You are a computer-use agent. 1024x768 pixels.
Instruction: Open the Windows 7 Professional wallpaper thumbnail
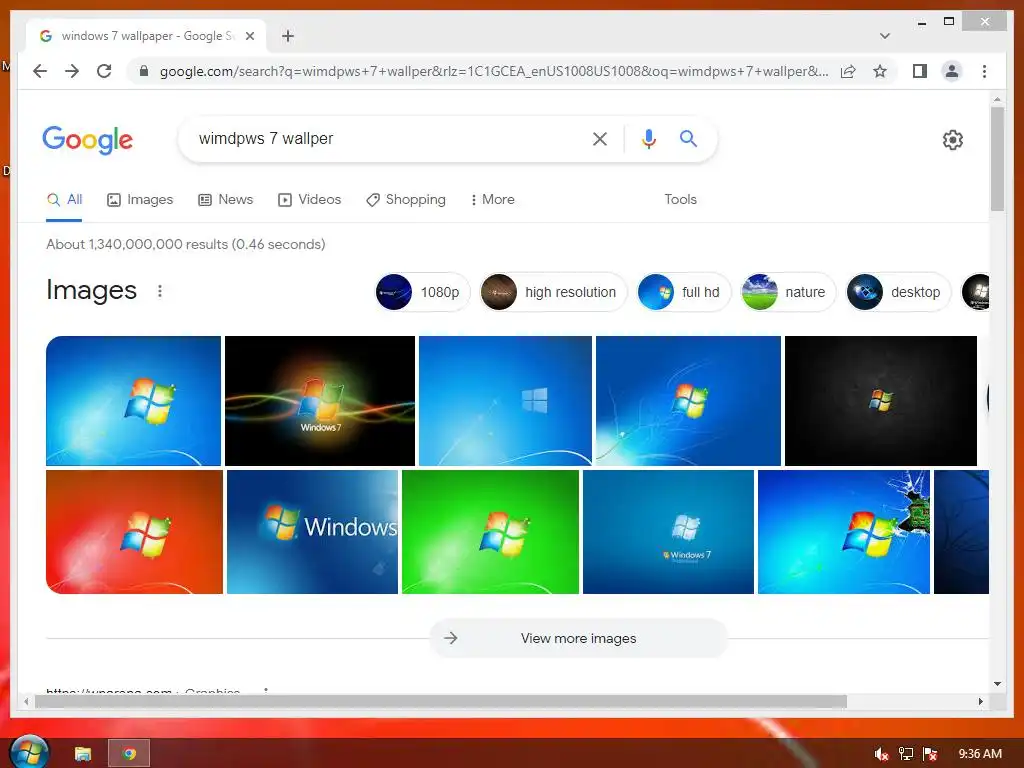coord(667,532)
